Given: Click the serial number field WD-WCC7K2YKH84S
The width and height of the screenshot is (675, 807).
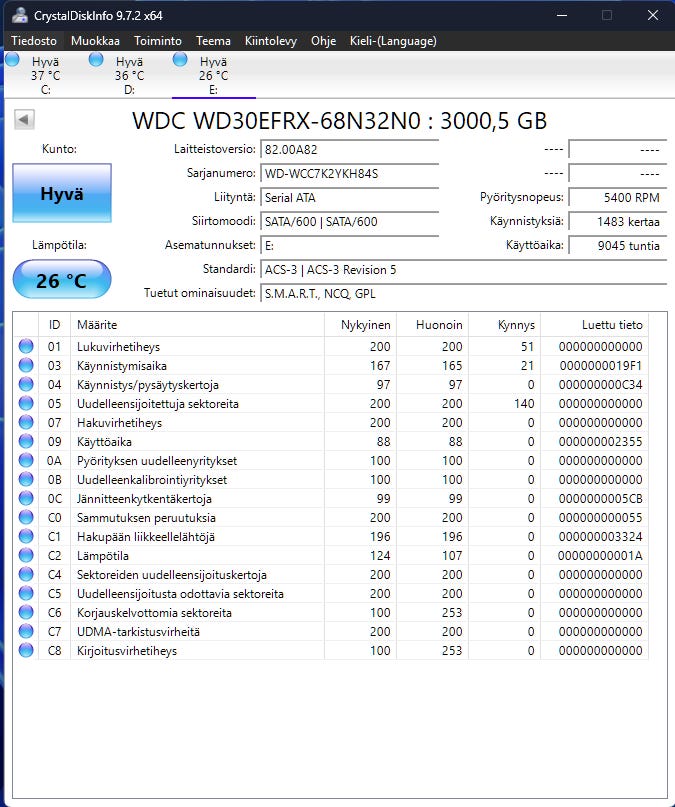Looking at the screenshot, I should 349,173.
